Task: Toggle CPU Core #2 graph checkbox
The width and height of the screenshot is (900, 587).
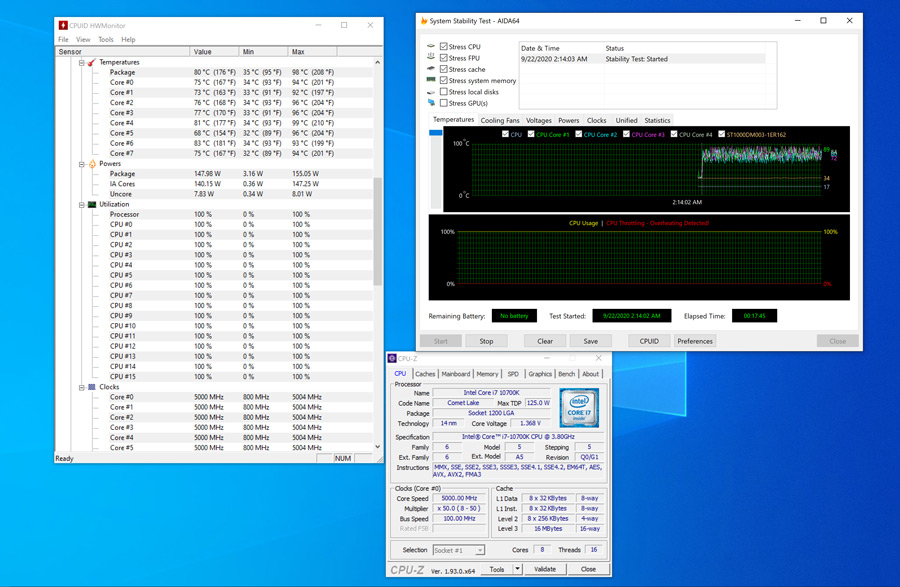Action: (x=579, y=134)
